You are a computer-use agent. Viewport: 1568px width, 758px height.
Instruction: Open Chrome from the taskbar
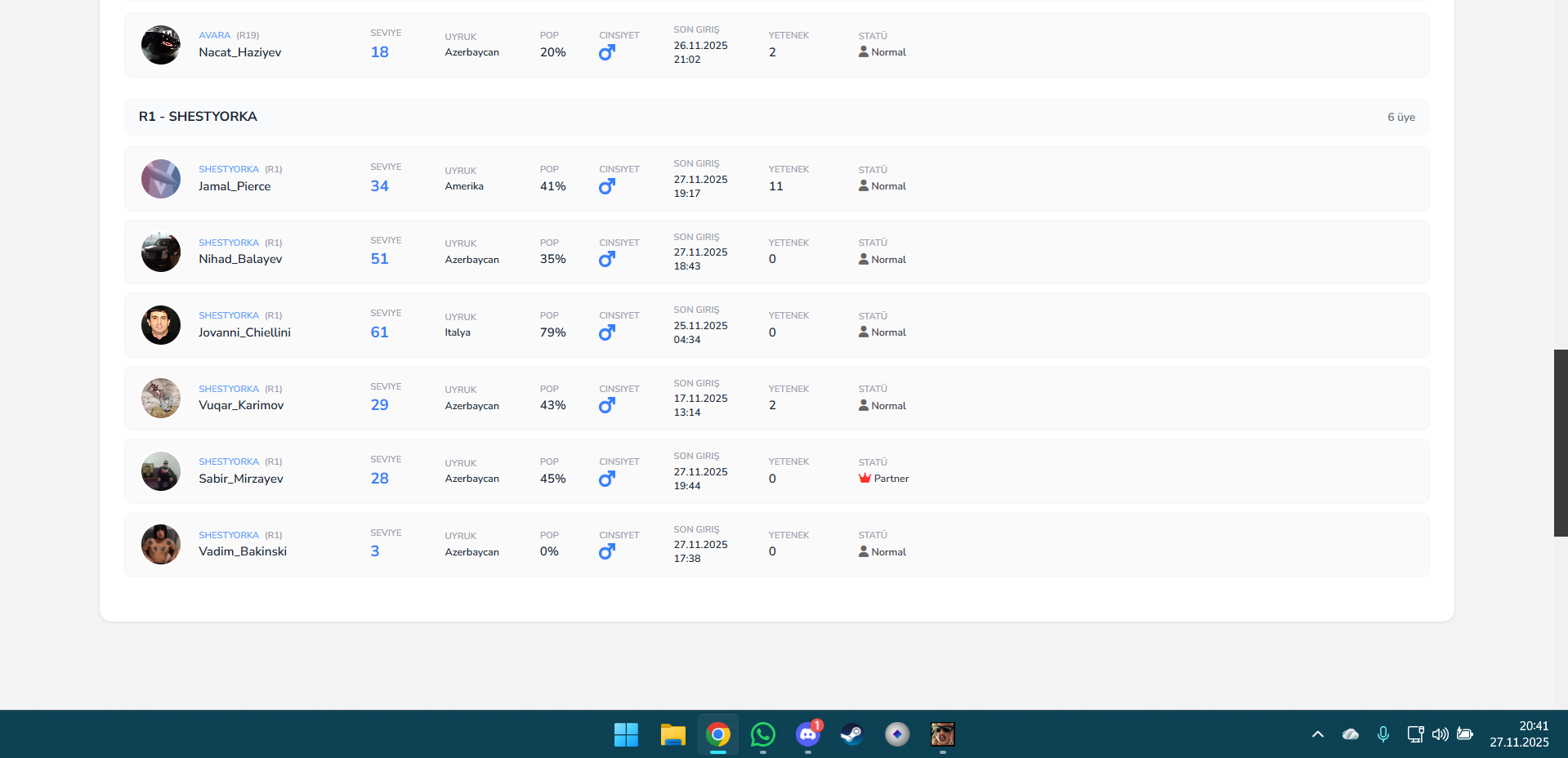[718, 734]
